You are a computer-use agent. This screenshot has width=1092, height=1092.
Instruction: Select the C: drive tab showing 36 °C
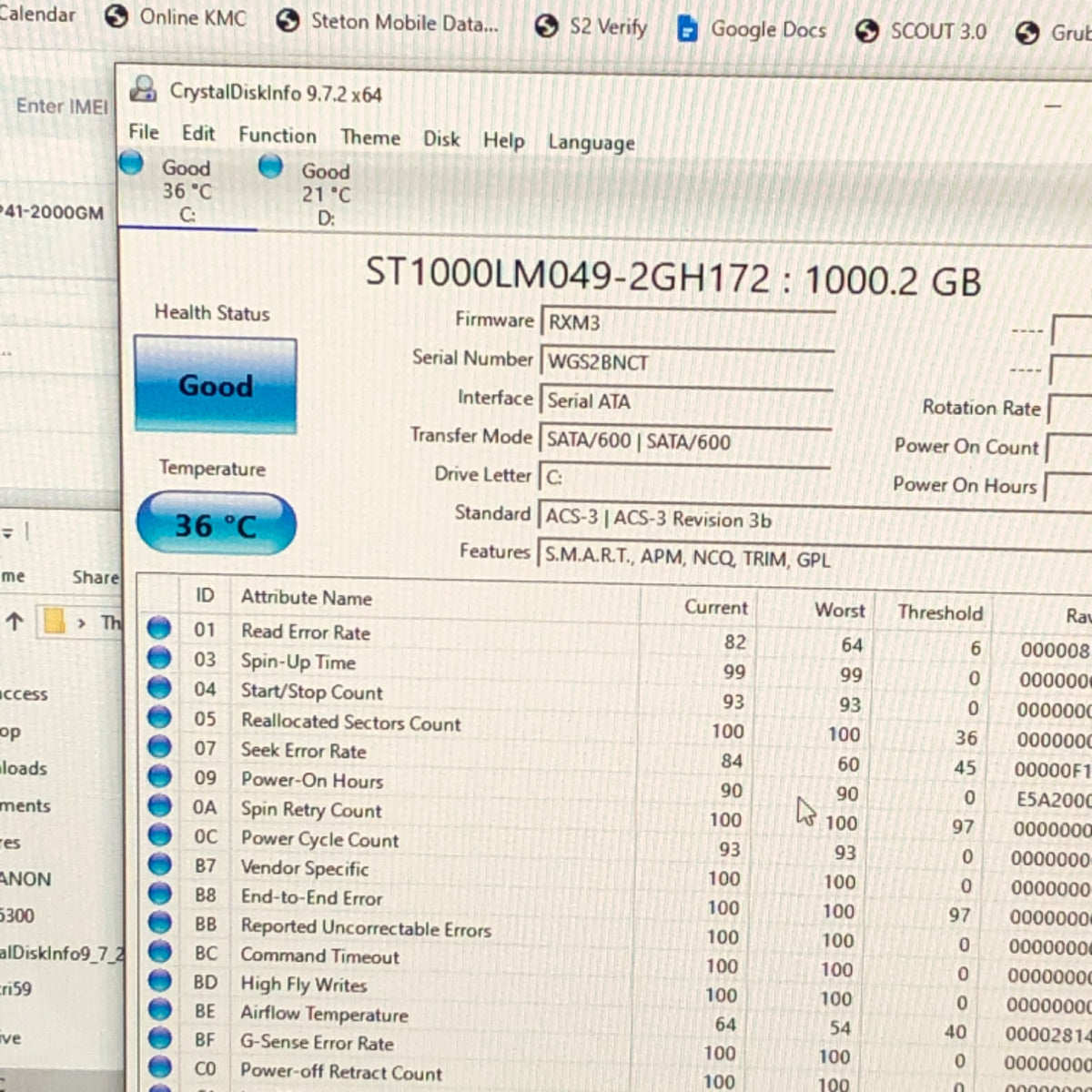(x=187, y=191)
